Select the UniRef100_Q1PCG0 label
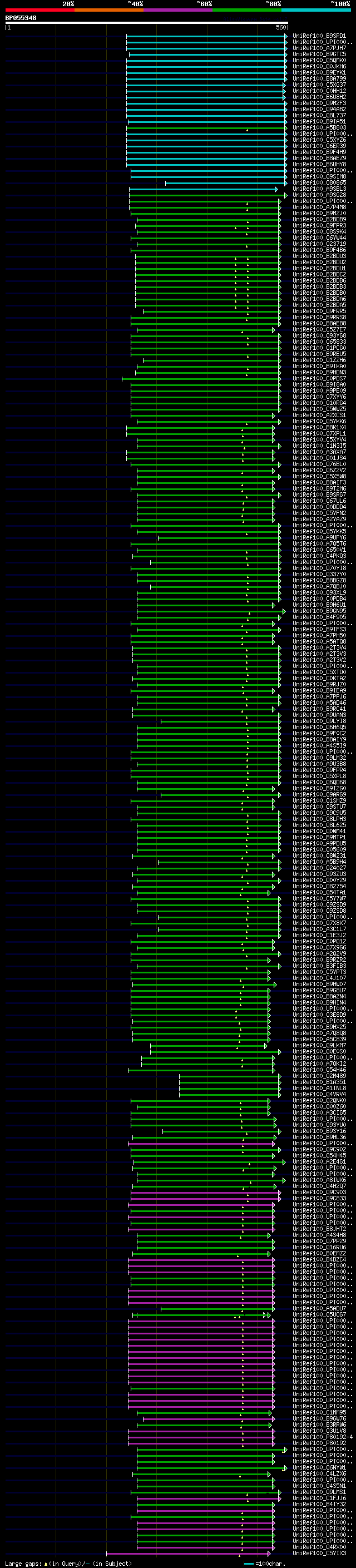The image size is (356, 1568). point(319,348)
